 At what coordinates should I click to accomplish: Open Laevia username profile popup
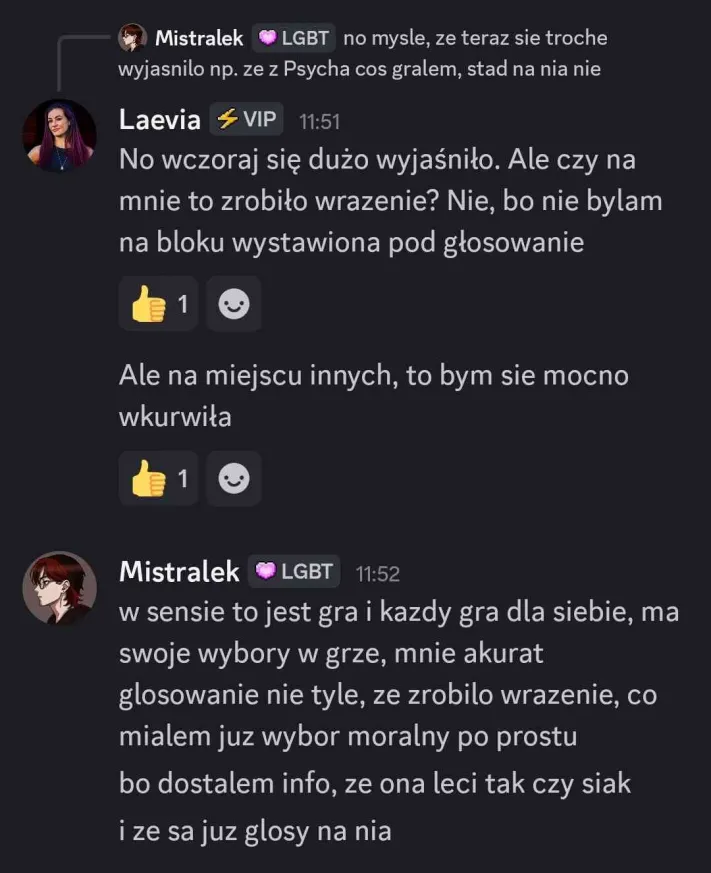160,120
